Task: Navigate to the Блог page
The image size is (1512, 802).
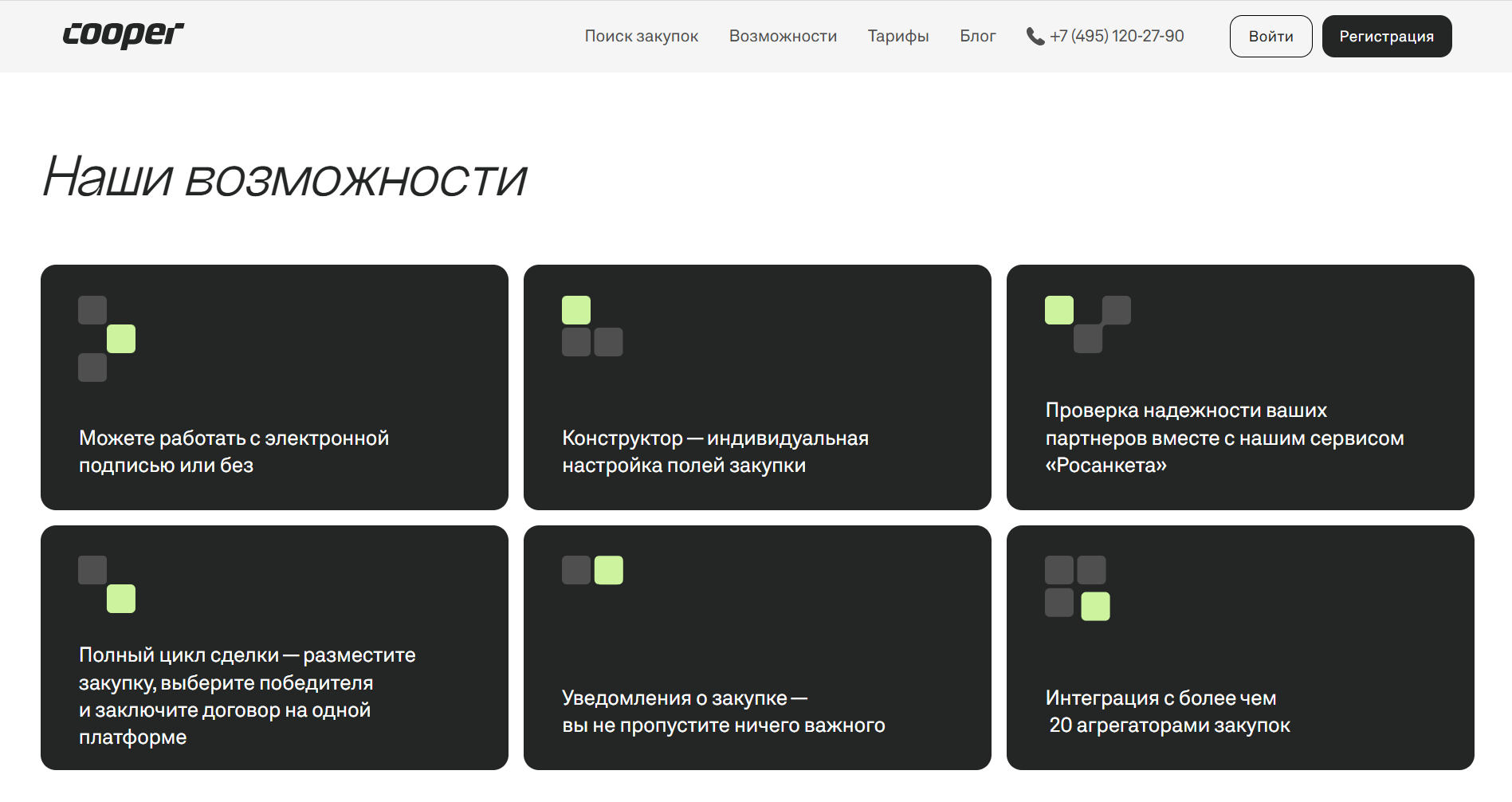Action: pyautogui.click(x=977, y=36)
